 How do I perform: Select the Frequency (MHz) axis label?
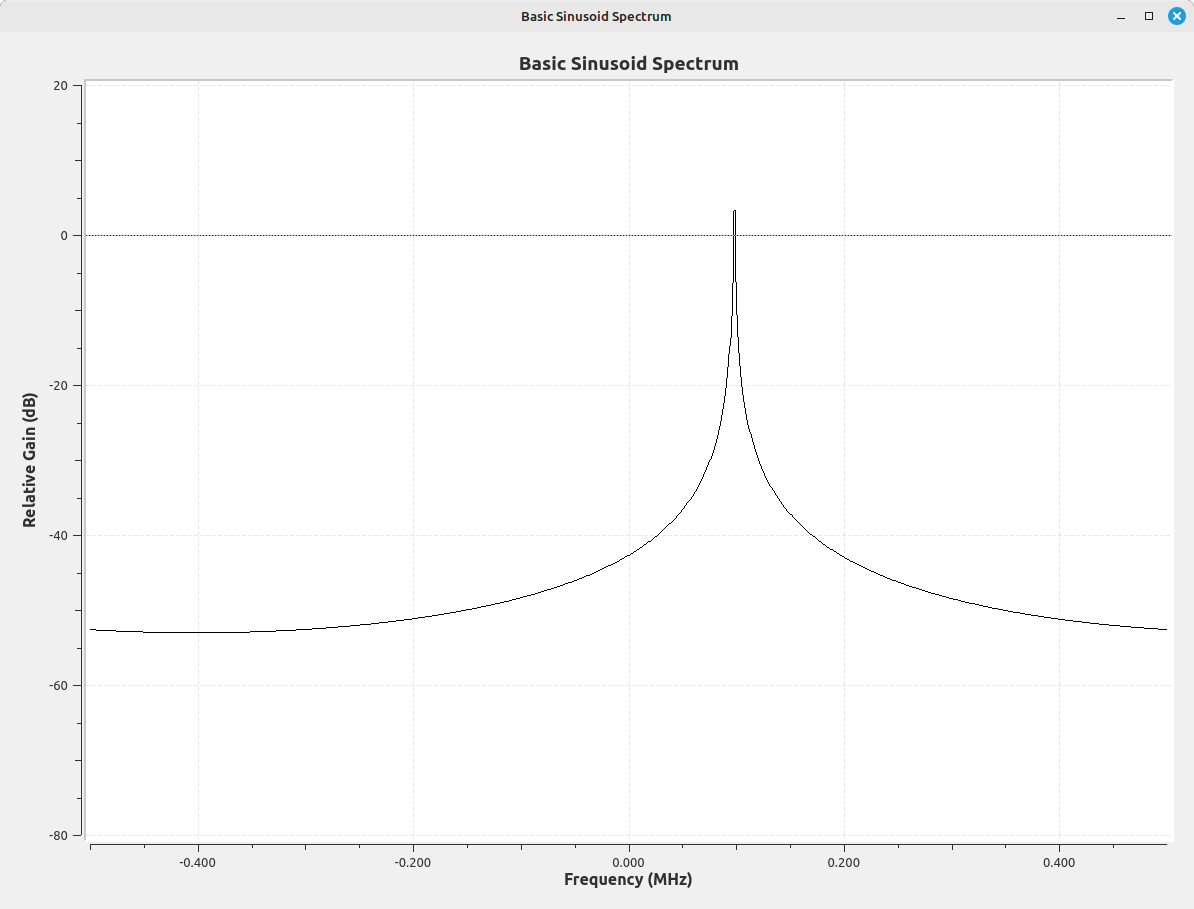[x=628, y=880]
